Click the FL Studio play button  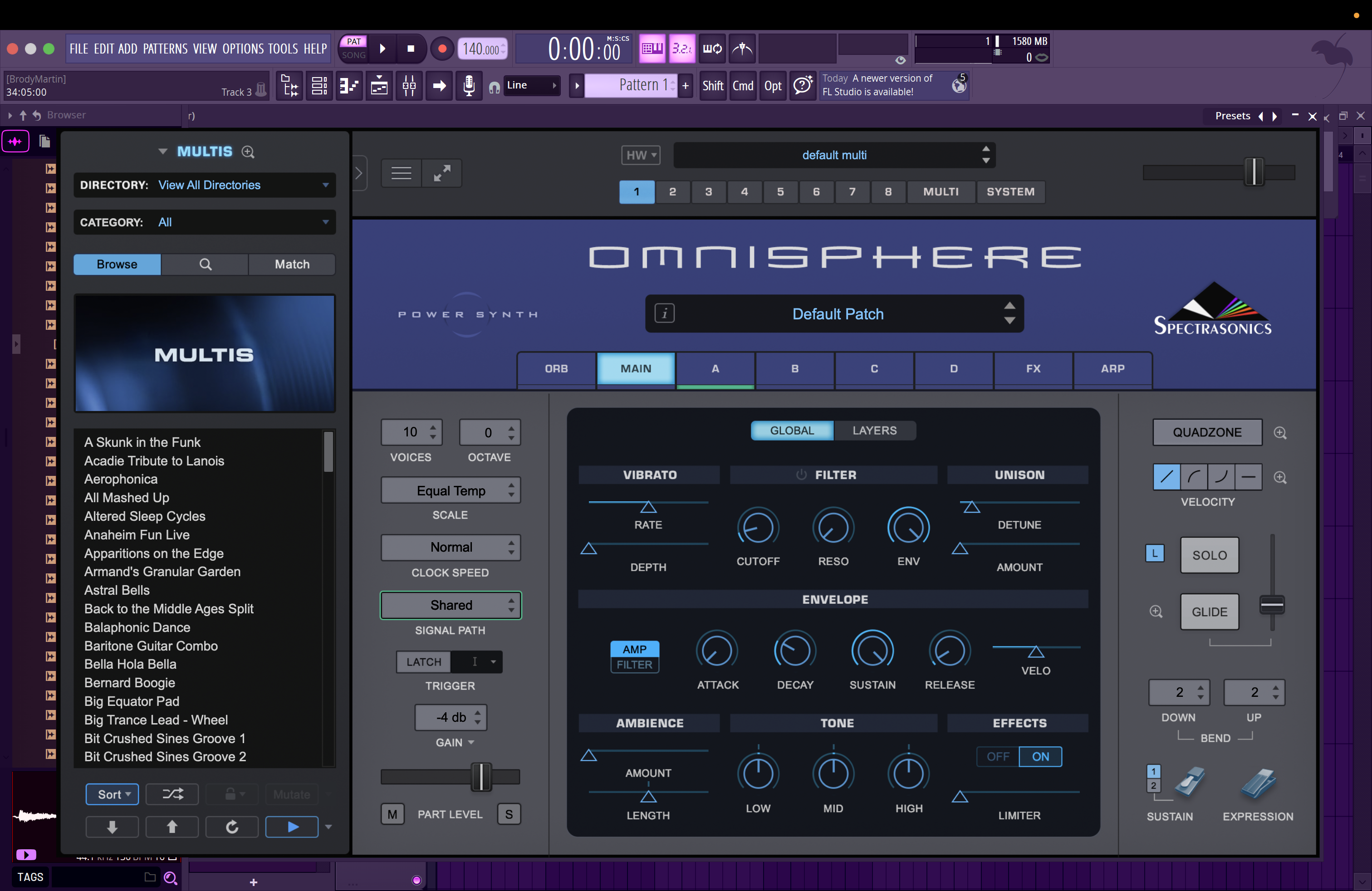[382, 49]
